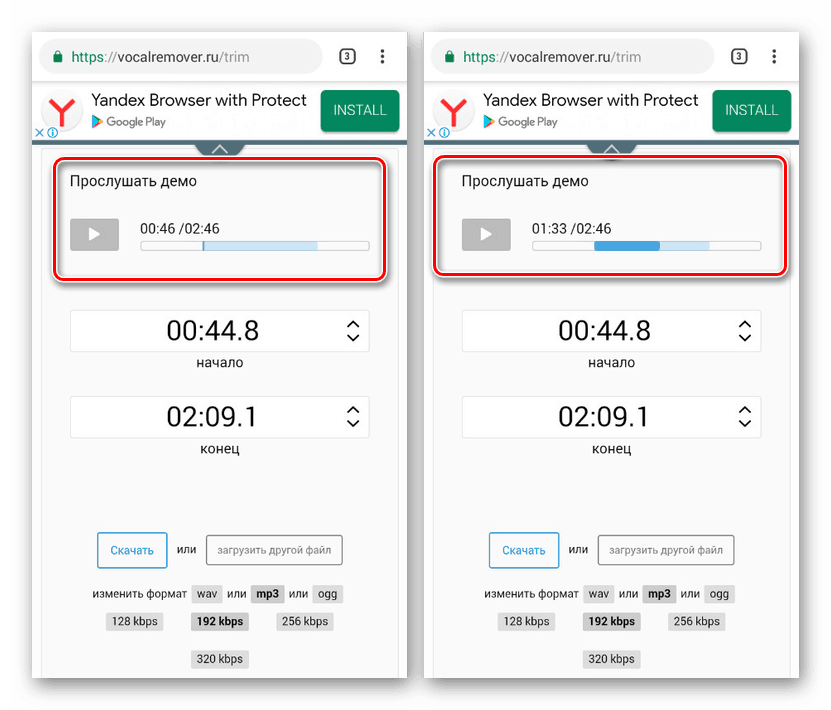The image size is (831, 710).
Task: Tap the INSTALL button in the right ad
Action: pos(752,110)
